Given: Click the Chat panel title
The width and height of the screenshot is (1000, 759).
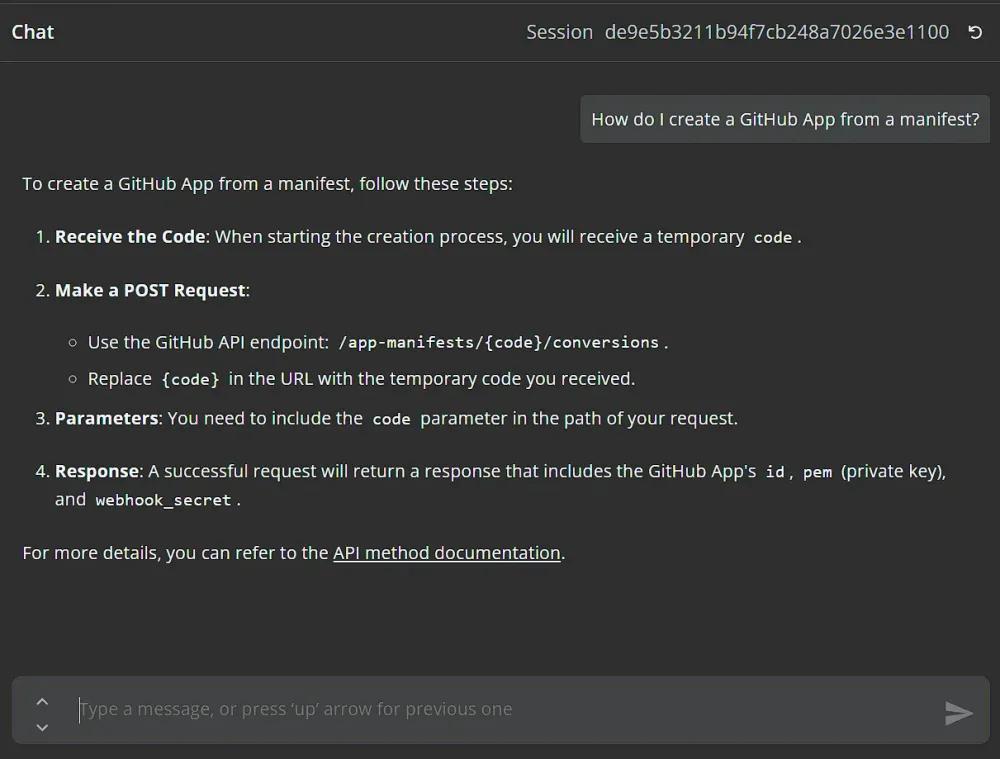Looking at the screenshot, I should click(33, 32).
